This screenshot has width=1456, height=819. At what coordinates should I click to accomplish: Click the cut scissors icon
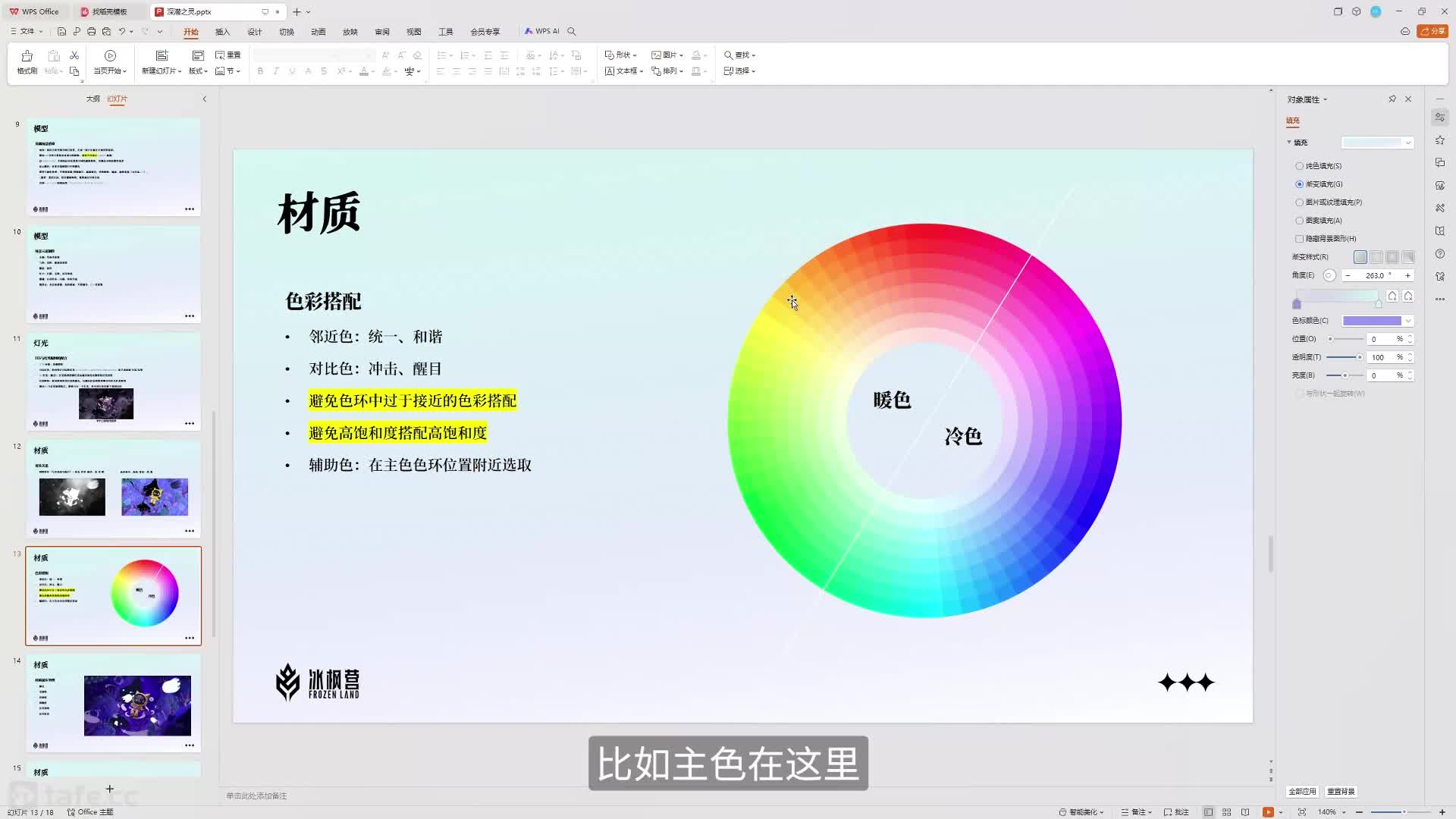[x=74, y=55]
